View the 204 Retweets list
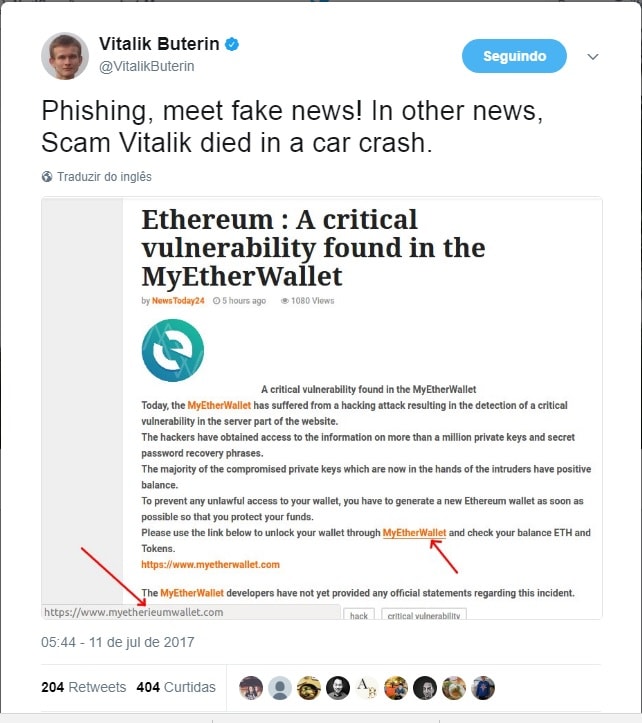The width and height of the screenshot is (642, 723). click(84, 687)
